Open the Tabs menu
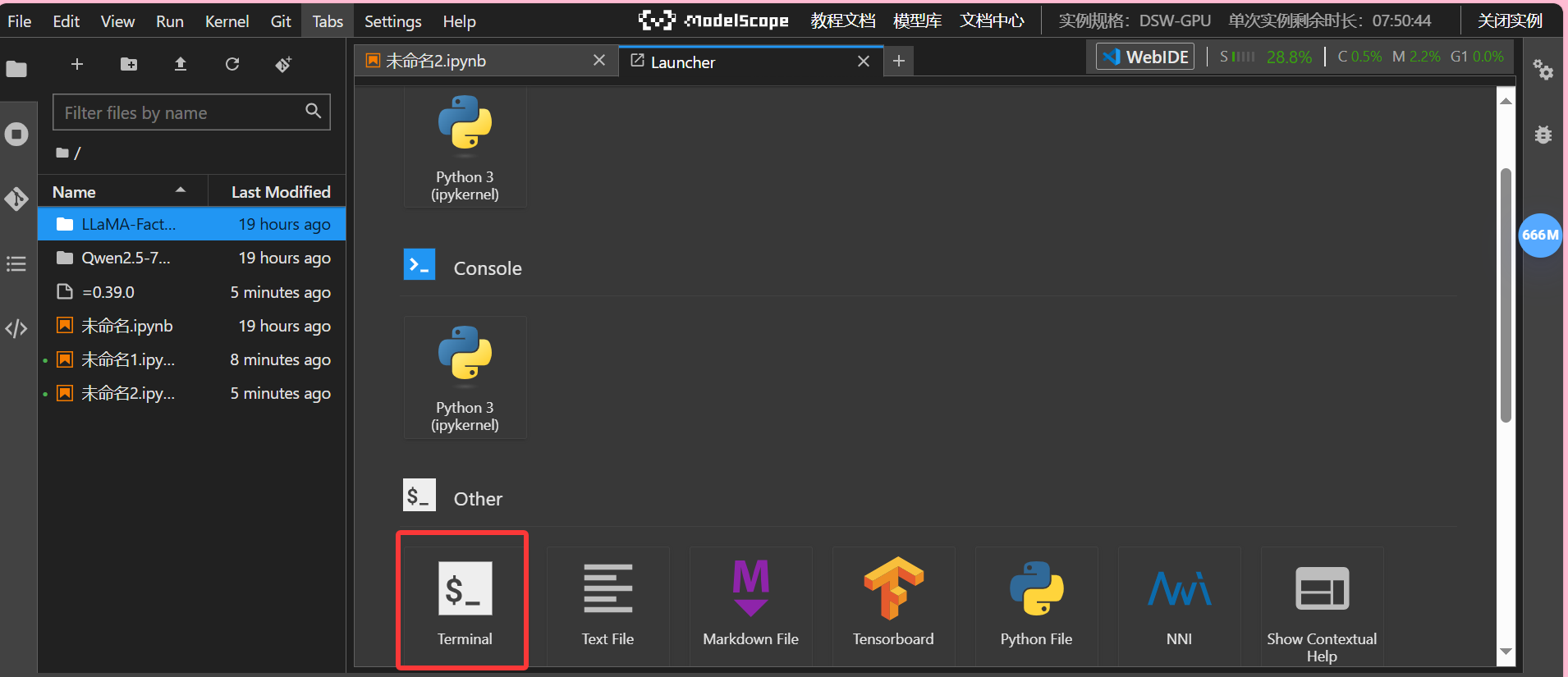Image resolution: width=1568 pixels, height=677 pixels. 328,21
